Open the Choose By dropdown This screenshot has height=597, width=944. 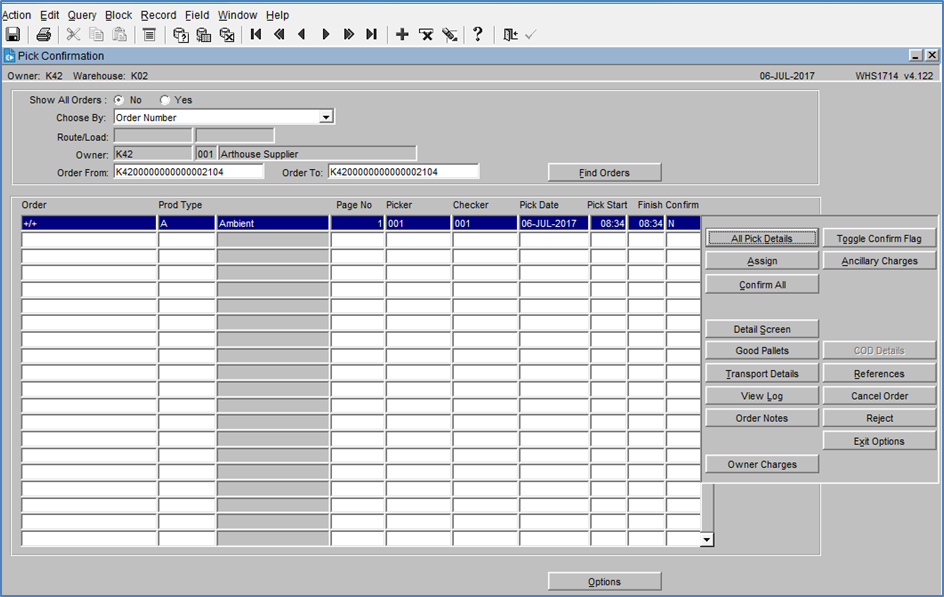tap(326, 117)
